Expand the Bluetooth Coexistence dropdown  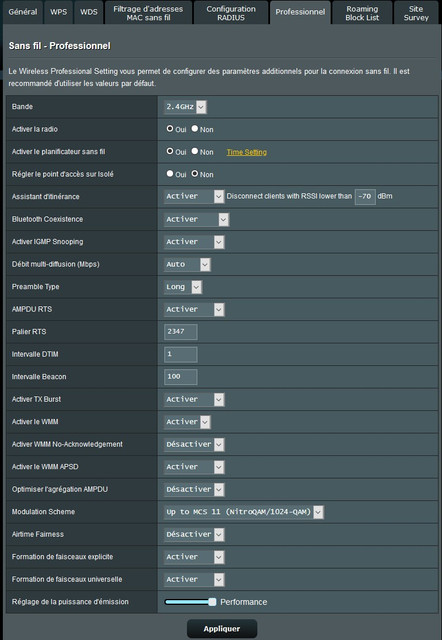click(196, 219)
